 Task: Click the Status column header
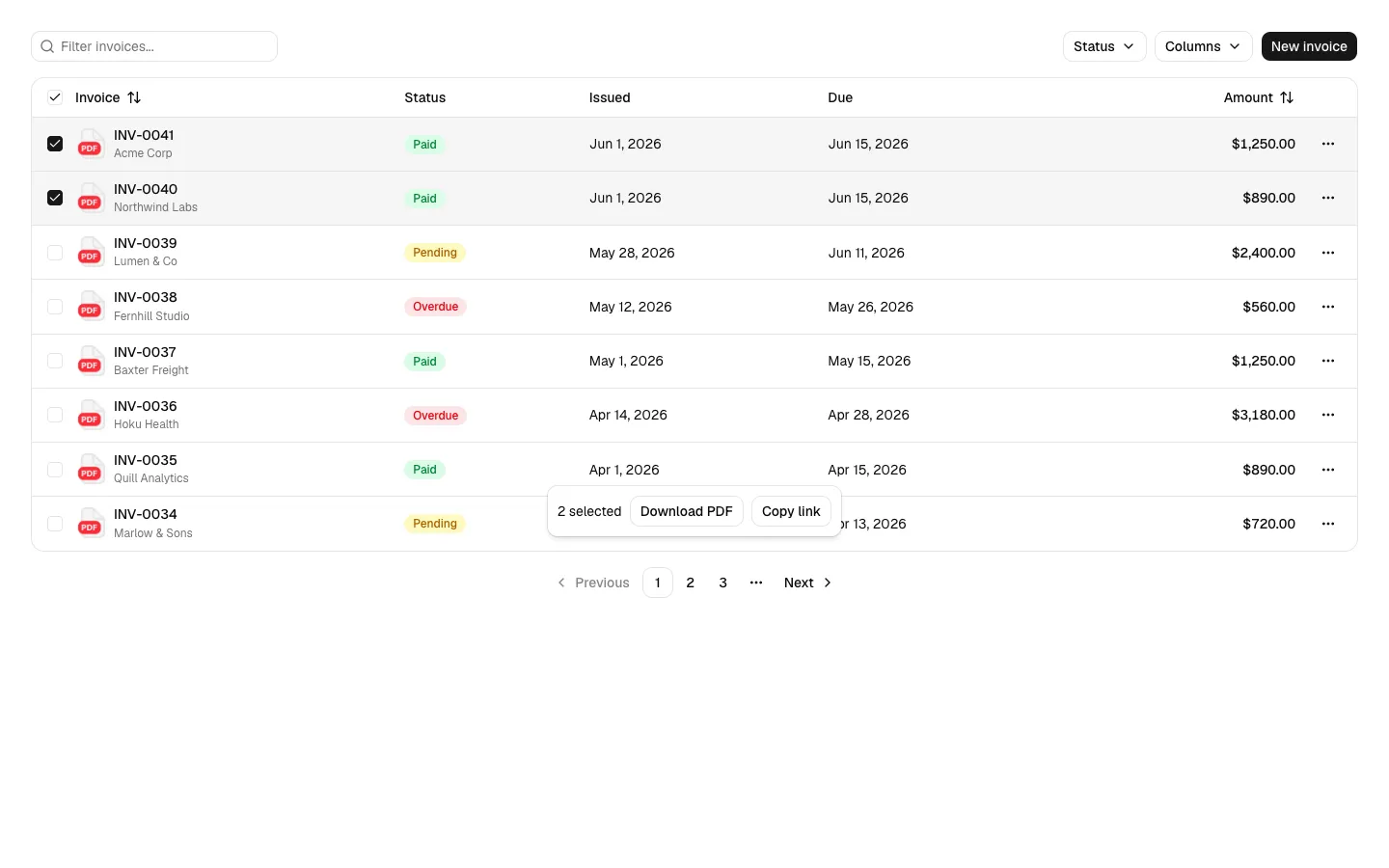(x=425, y=97)
